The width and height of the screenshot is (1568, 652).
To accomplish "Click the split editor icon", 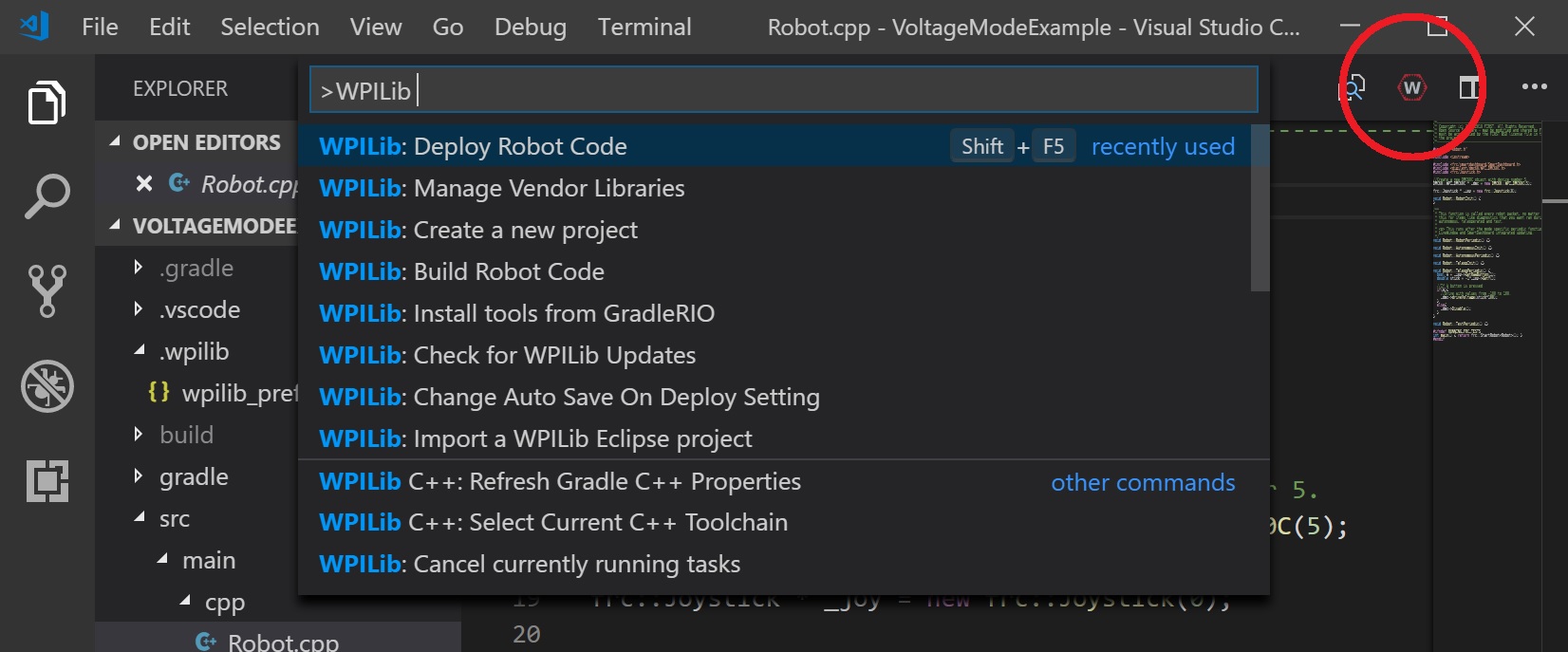I will pos(1469,88).
